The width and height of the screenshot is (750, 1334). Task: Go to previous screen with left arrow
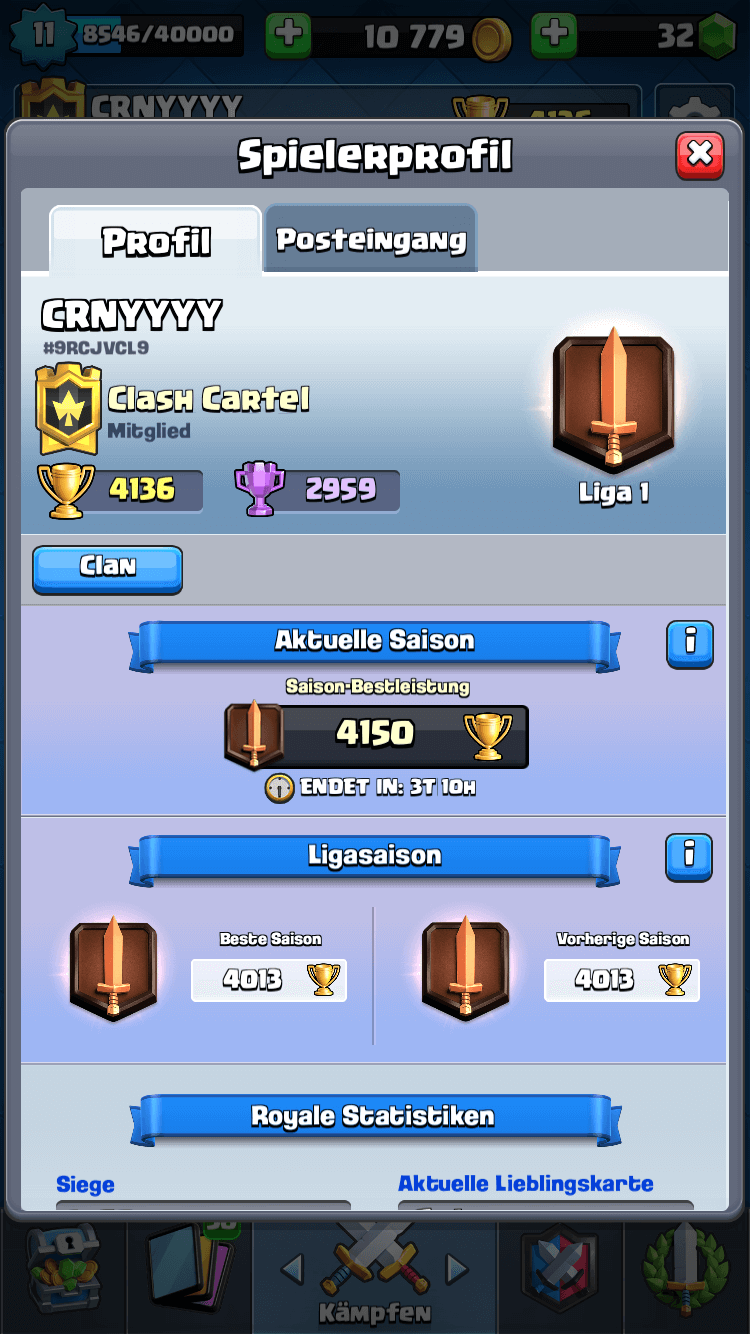click(x=292, y=1270)
